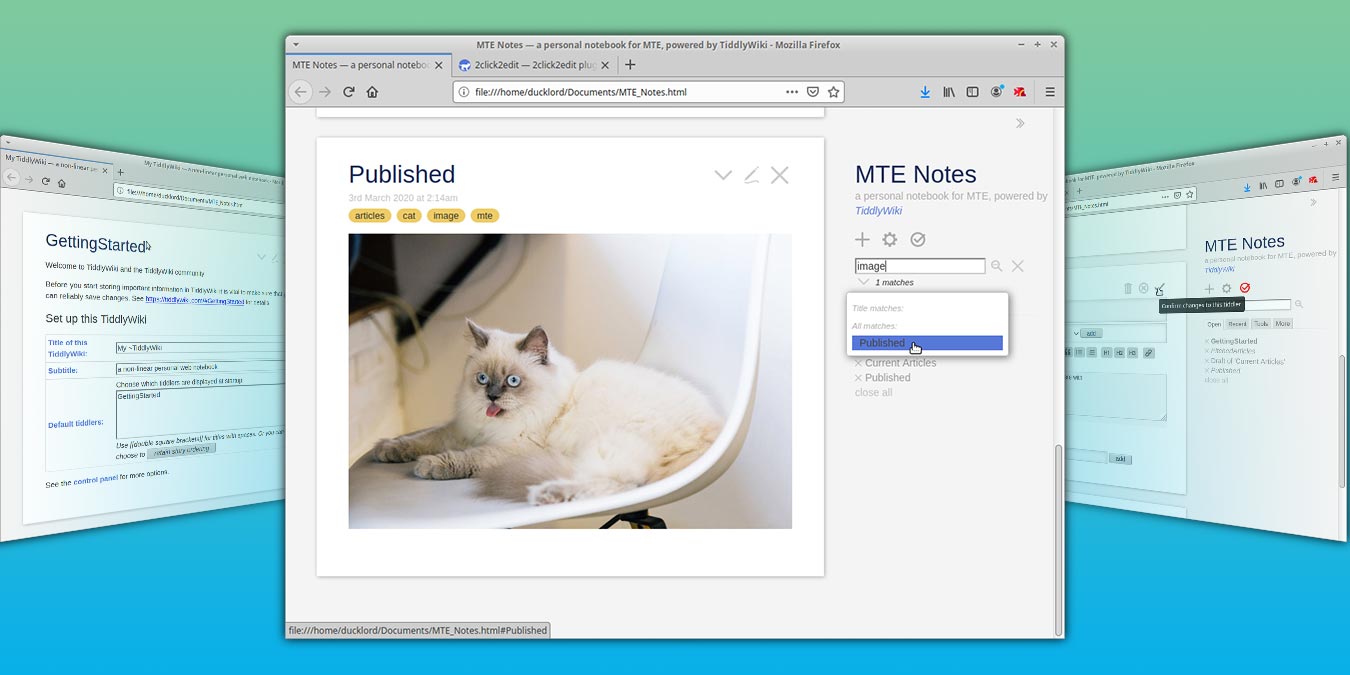Open the Firefox library icon
The height and width of the screenshot is (675, 1350).
pos(948,91)
